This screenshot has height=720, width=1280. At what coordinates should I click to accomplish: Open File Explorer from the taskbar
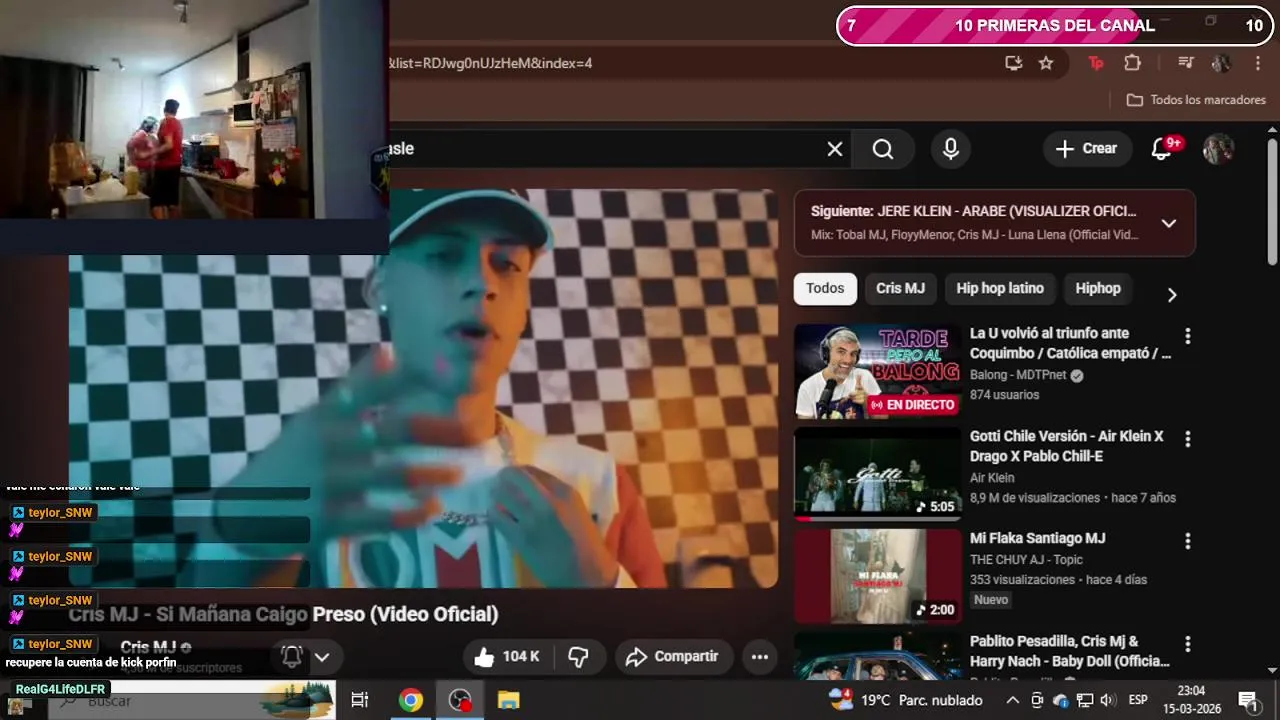509,700
